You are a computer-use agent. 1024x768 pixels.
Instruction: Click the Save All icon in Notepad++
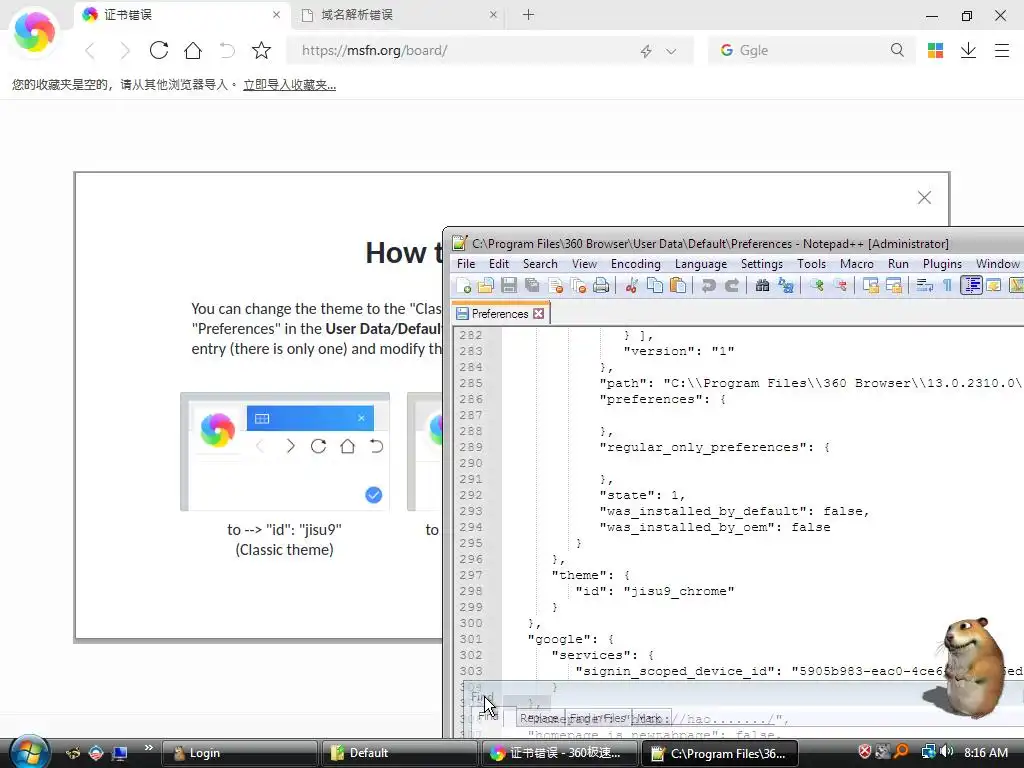coord(532,285)
